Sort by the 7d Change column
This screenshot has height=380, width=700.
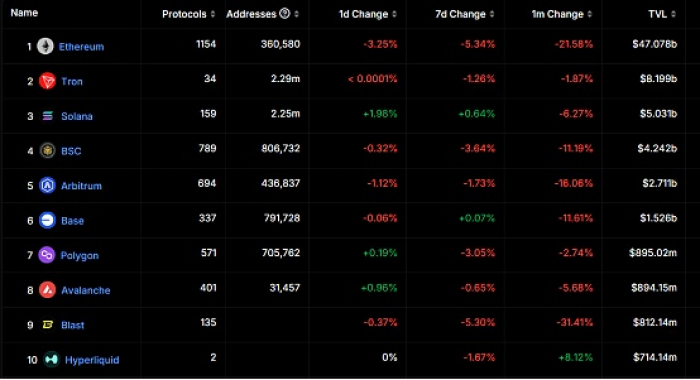tap(465, 14)
